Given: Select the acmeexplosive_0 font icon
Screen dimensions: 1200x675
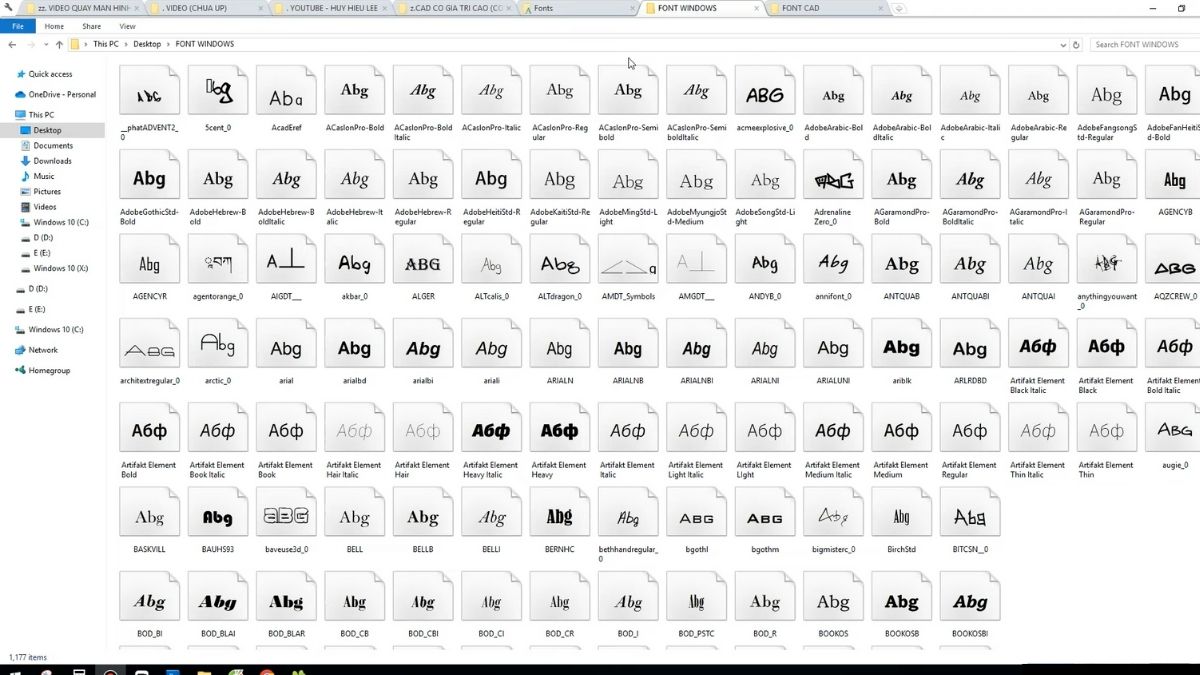Looking at the screenshot, I should click(765, 91).
